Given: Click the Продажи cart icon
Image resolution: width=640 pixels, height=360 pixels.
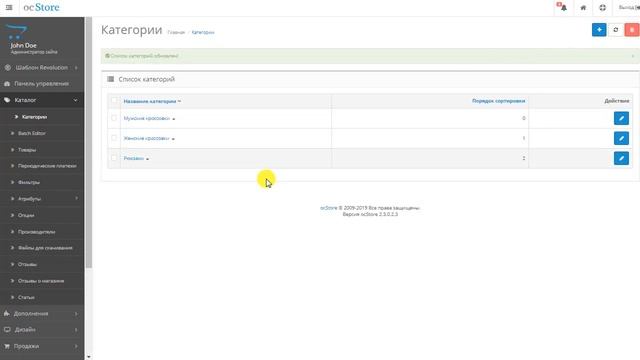Looking at the screenshot, I should pyautogui.click(x=7, y=346).
